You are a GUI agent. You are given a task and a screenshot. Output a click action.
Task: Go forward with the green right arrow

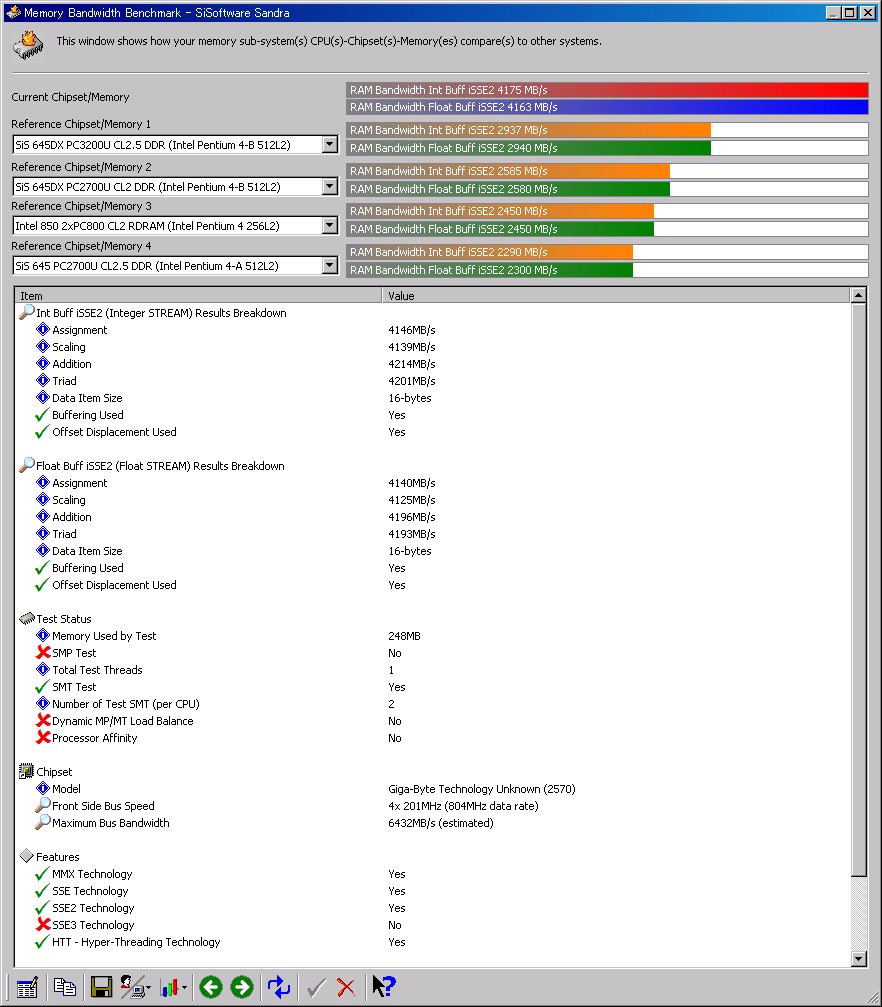242,987
